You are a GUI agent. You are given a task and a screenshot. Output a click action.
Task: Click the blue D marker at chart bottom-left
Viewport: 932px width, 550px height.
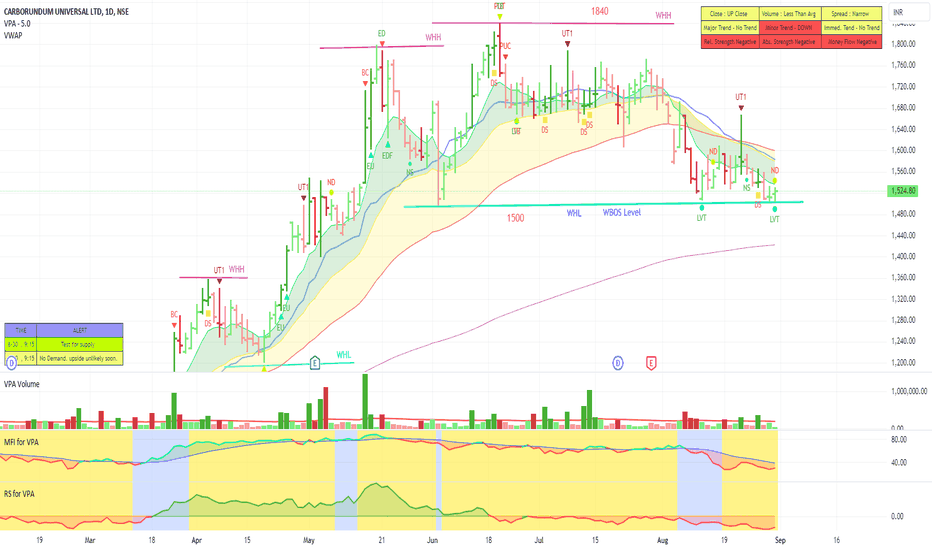point(11,363)
